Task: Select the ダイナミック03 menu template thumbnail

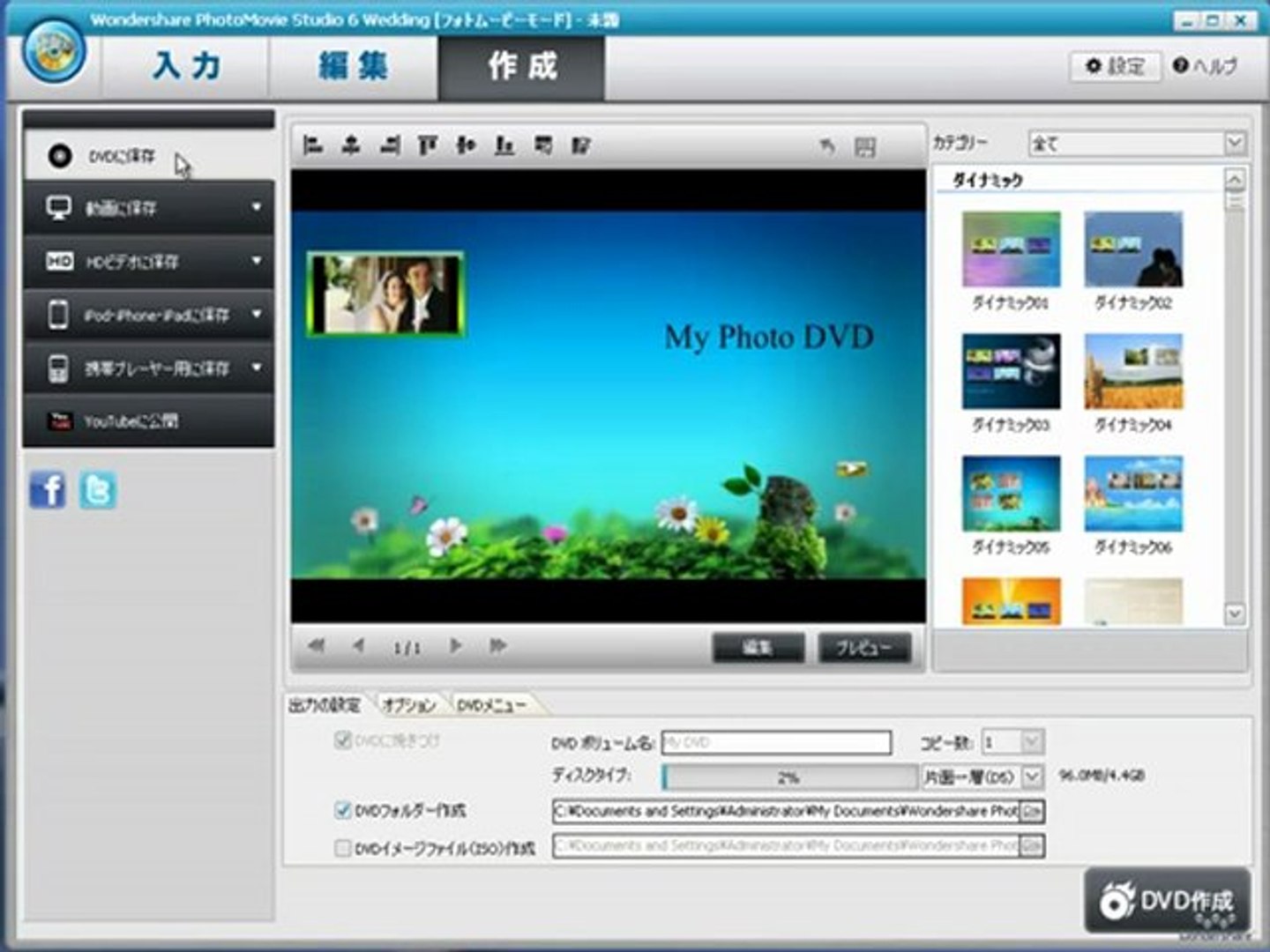Action: pos(1011,371)
